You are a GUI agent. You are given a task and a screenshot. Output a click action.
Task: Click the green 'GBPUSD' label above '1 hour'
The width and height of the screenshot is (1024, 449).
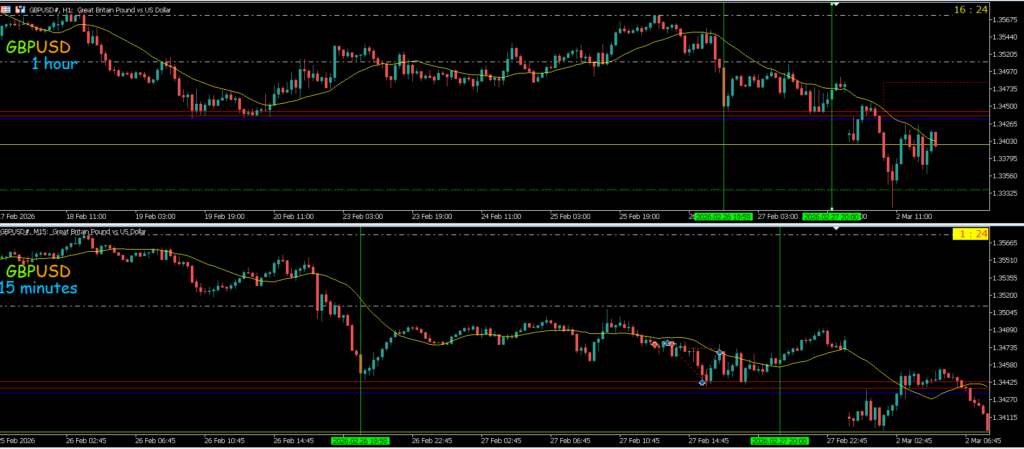(38, 47)
